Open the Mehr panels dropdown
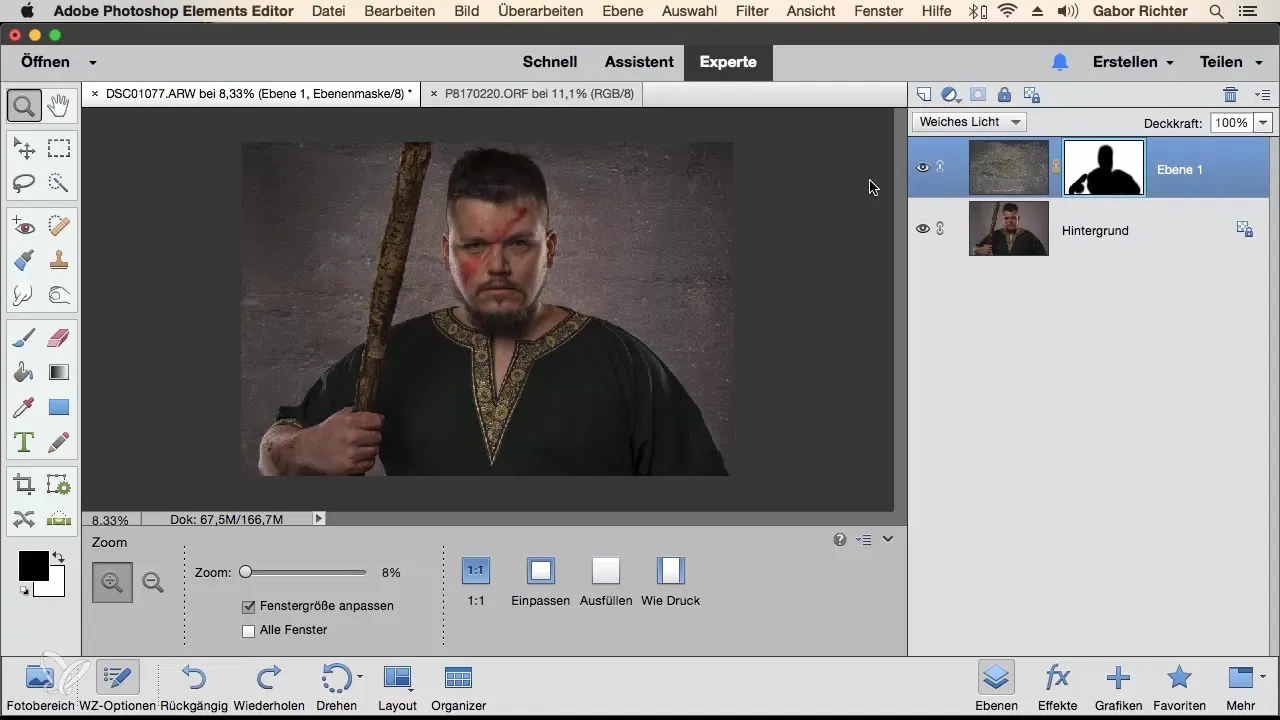The width and height of the screenshot is (1280, 720). click(x=1246, y=687)
